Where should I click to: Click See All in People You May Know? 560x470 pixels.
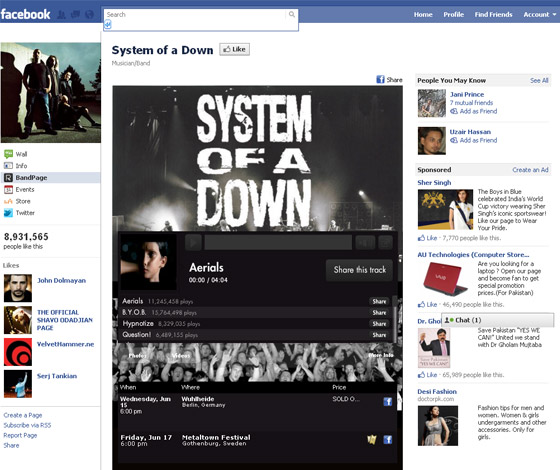pyautogui.click(x=539, y=80)
